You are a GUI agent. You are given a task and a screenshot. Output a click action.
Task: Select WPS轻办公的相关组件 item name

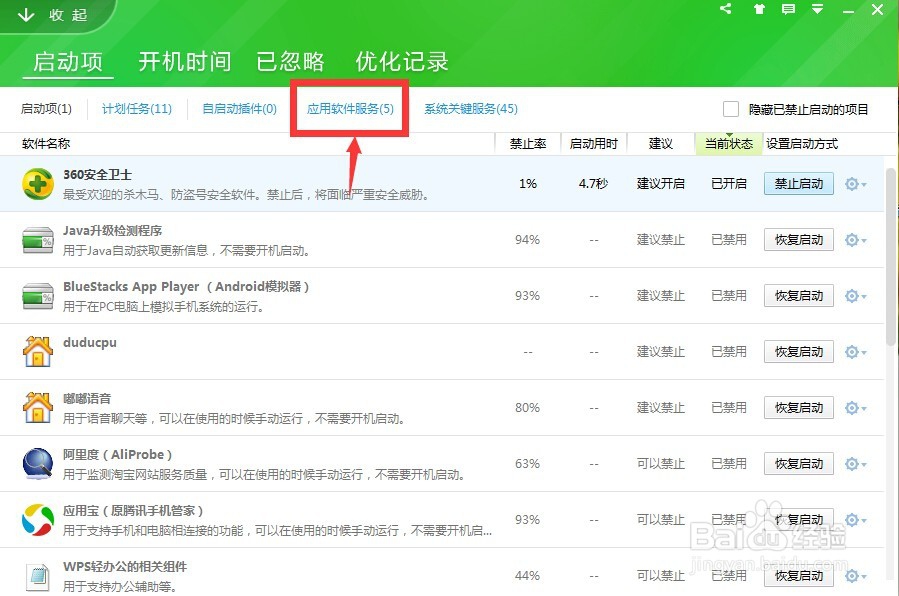pyautogui.click(x=125, y=567)
